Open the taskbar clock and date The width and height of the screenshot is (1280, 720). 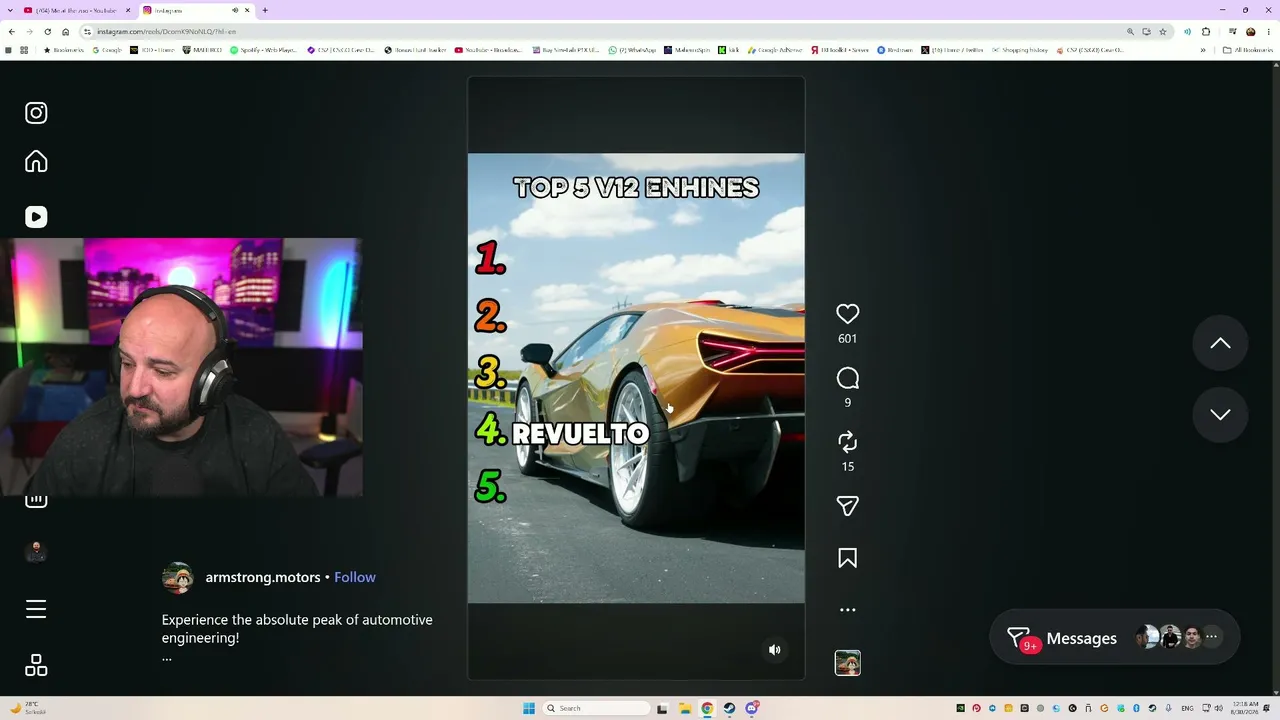click(1246, 709)
